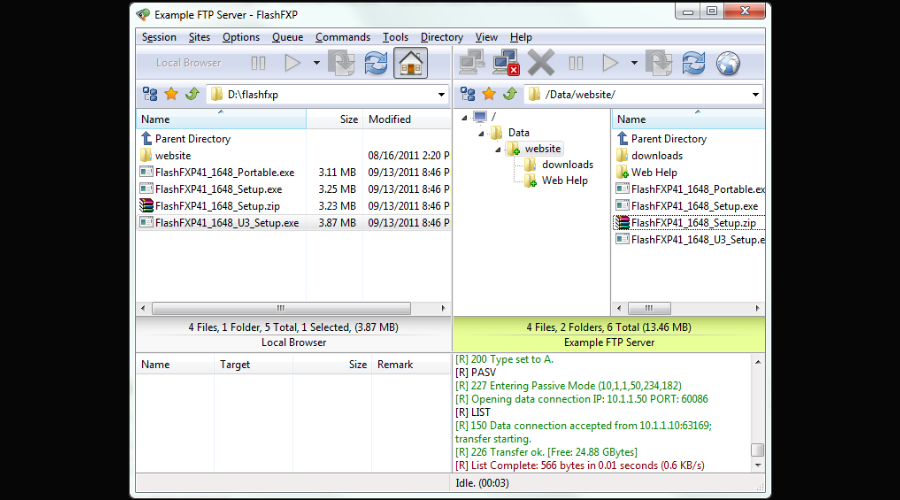
Task: Click the remote pane play button
Action: [610, 63]
